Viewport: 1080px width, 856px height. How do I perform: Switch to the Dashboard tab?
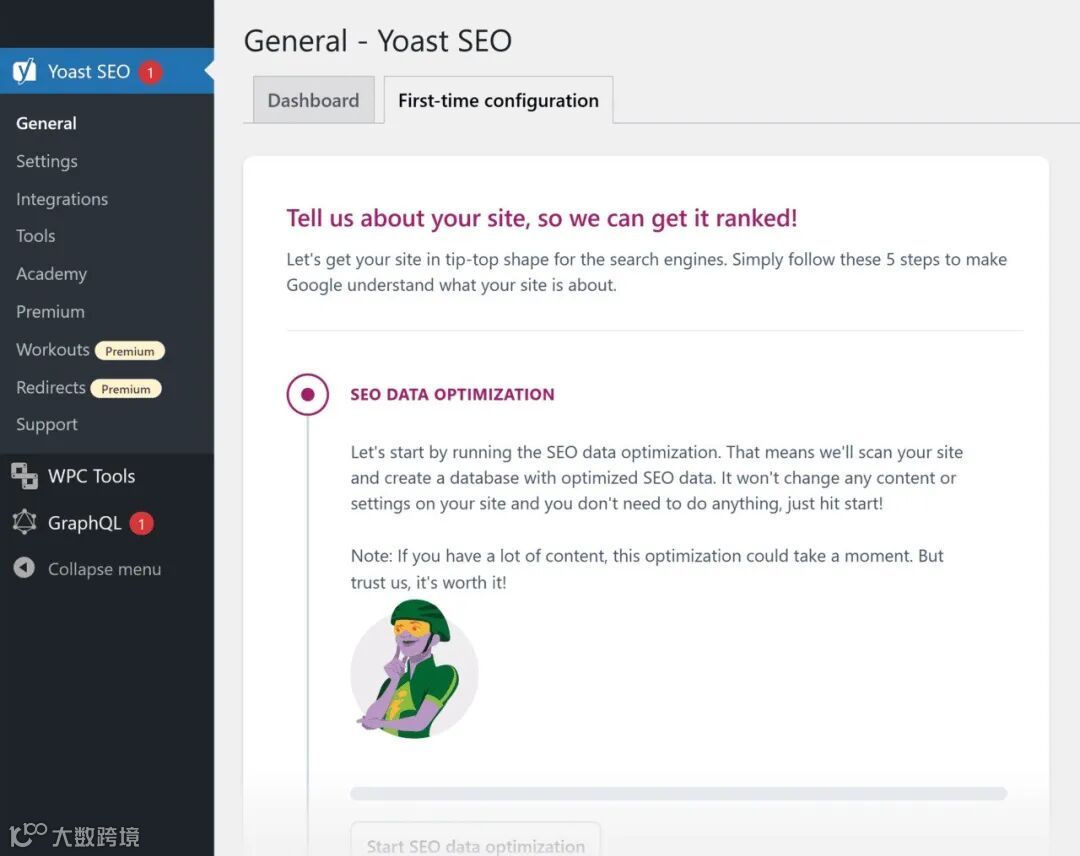click(313, 101)
